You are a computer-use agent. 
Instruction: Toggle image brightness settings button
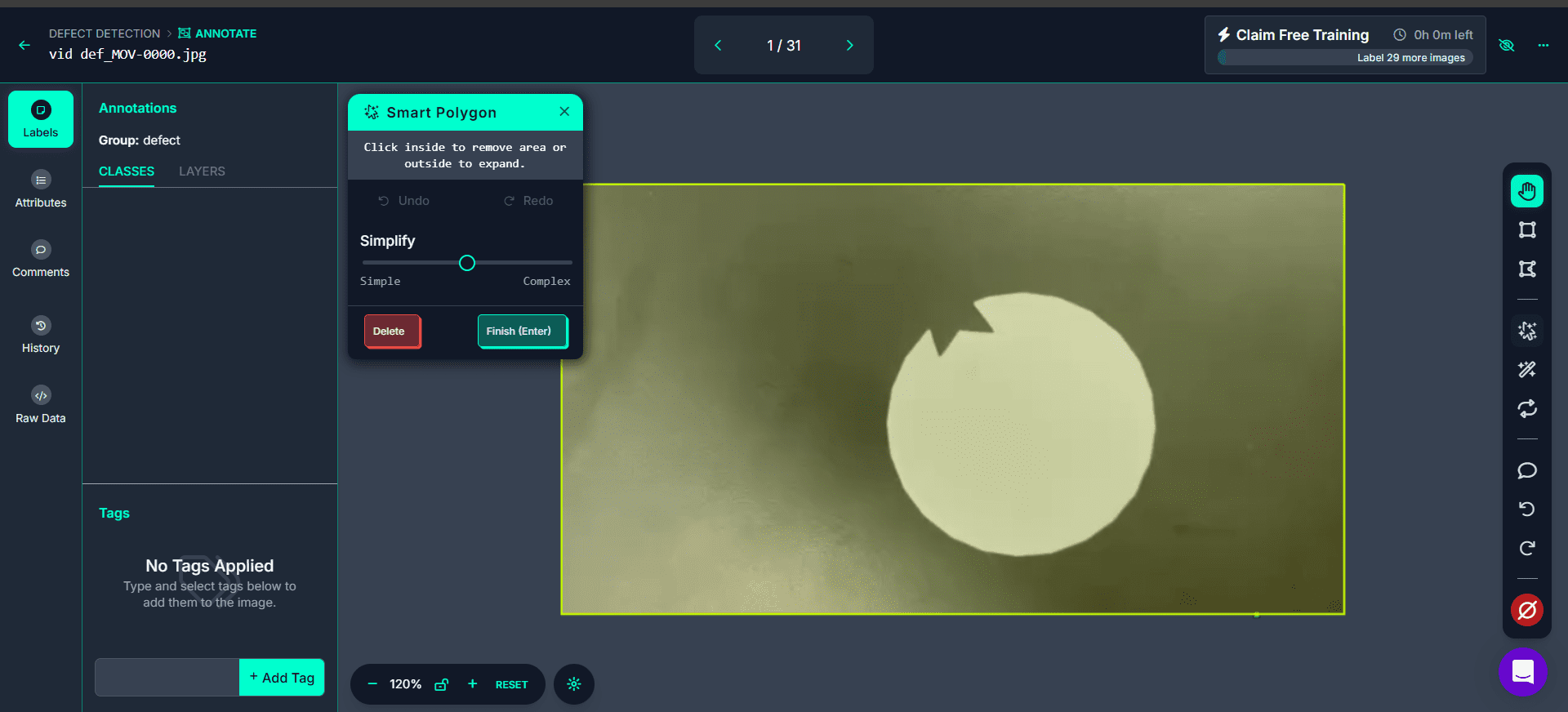[573, 684]
